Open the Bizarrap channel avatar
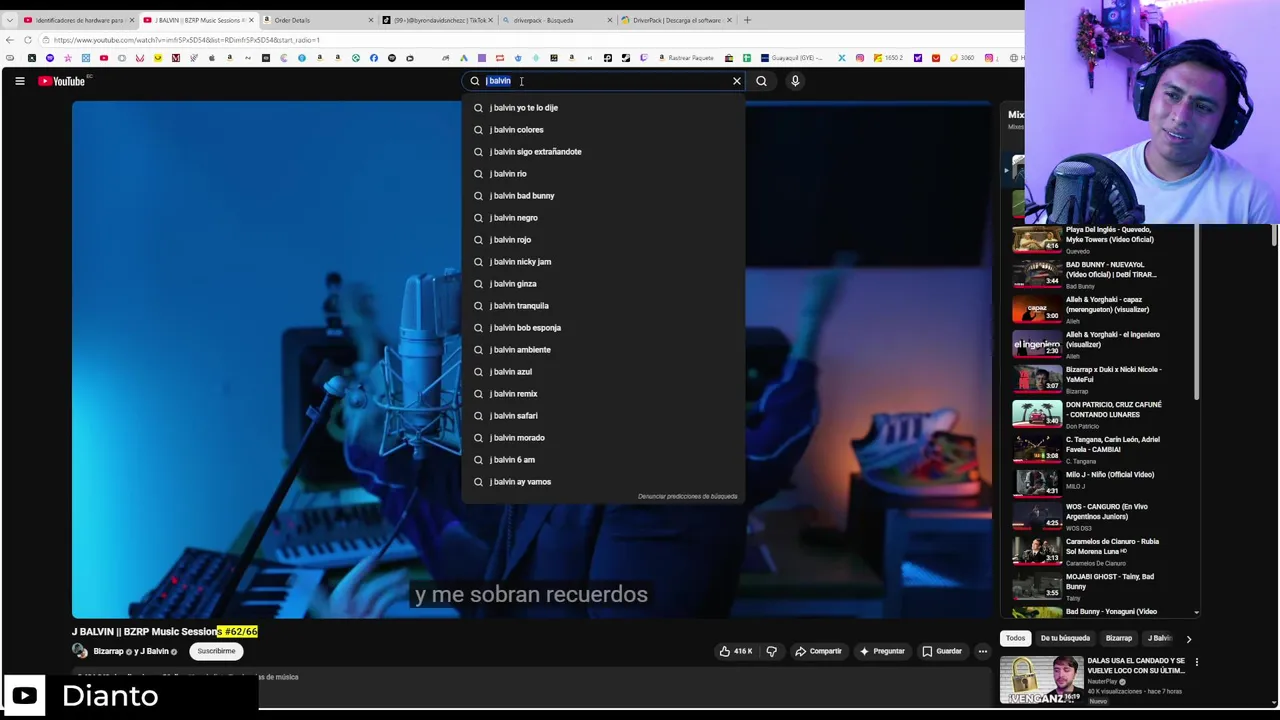This screenshot has height=720, width=1280. pos(80,651)
